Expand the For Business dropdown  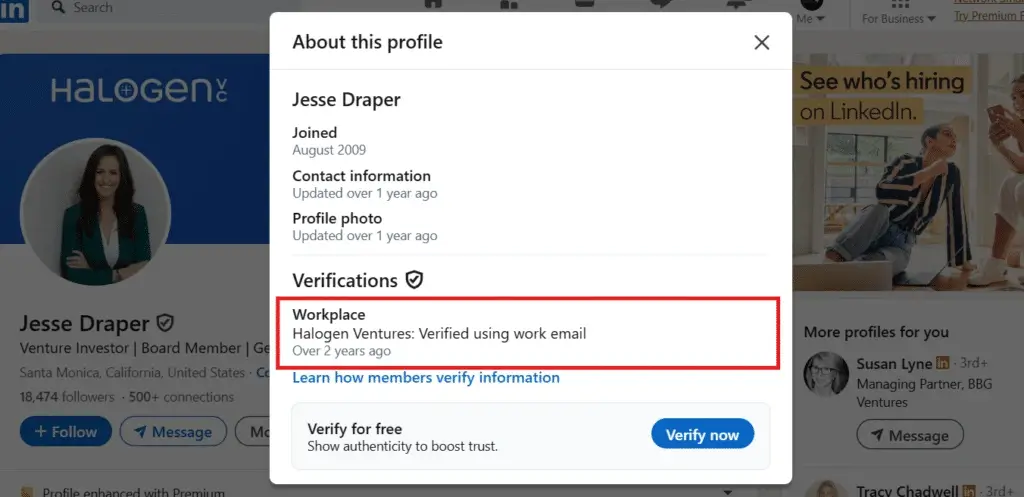(899, 19)
